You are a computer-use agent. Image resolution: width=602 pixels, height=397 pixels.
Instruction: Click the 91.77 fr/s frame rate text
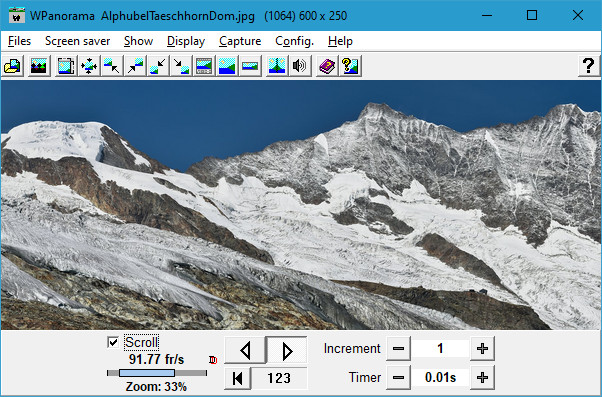point(157,360)
